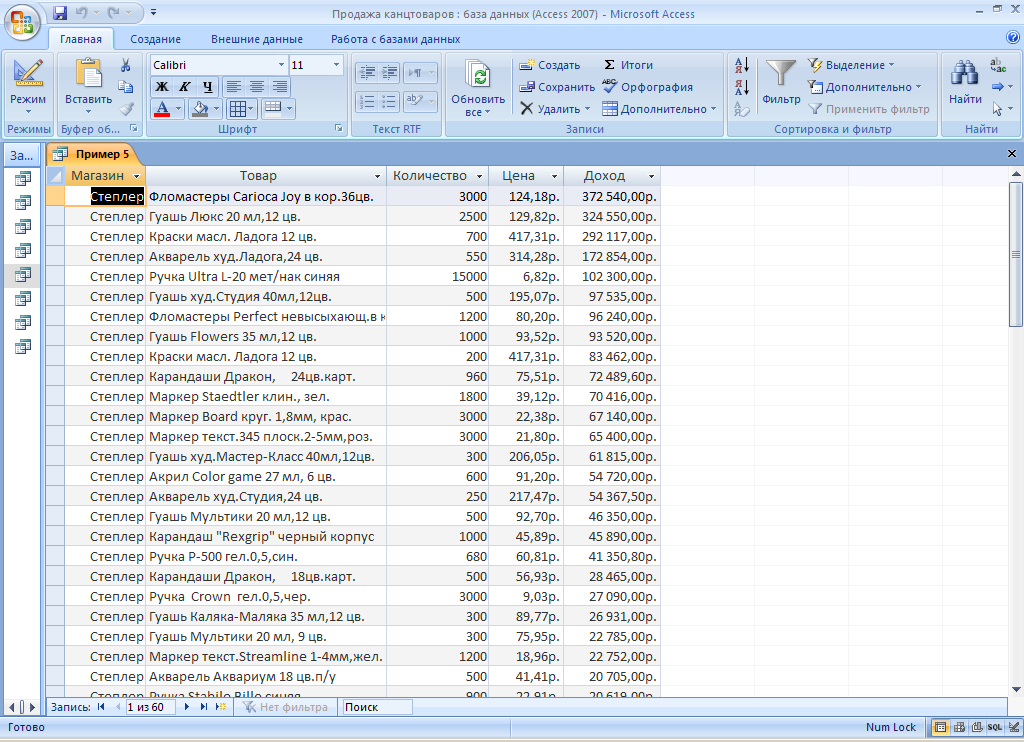Image resolution: width=1024 pixels, height=742 pixels.
Task: Open Работа с базами данных tab
Action: [x=395, y=39]
